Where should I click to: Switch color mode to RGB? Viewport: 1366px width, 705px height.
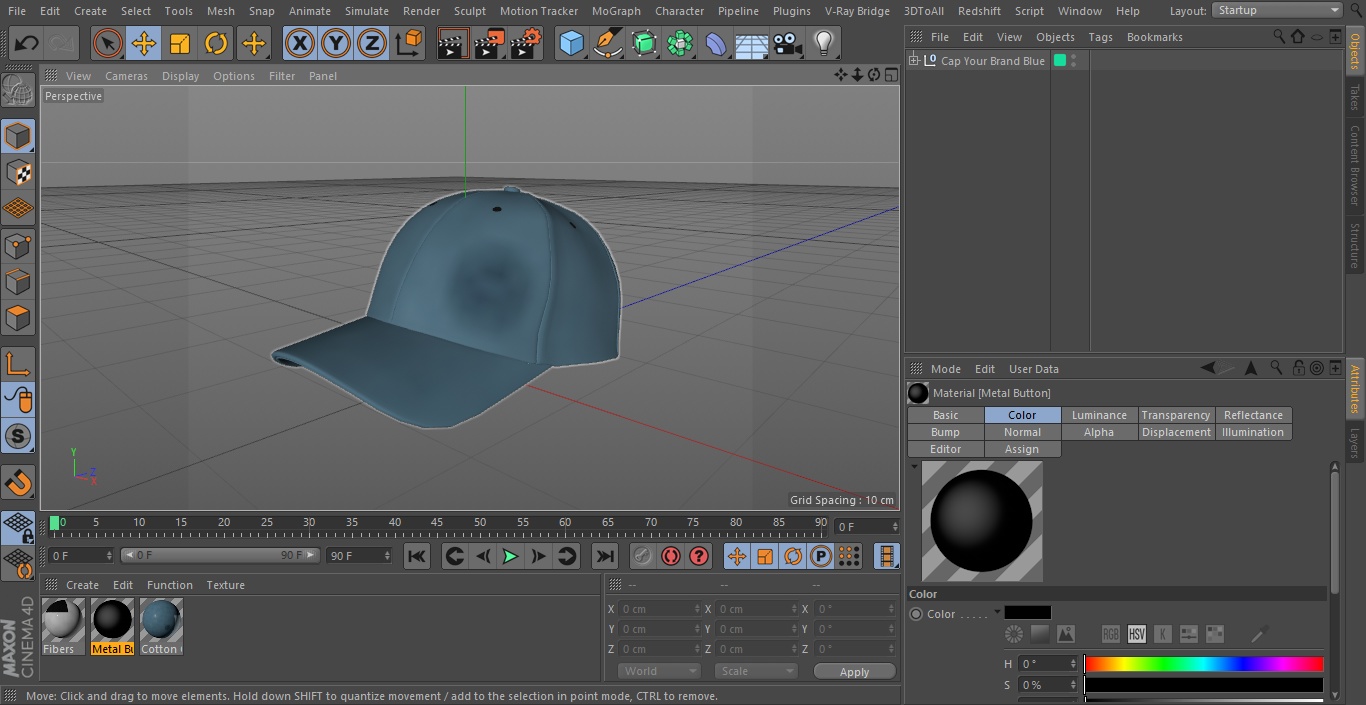[1111, 634]
